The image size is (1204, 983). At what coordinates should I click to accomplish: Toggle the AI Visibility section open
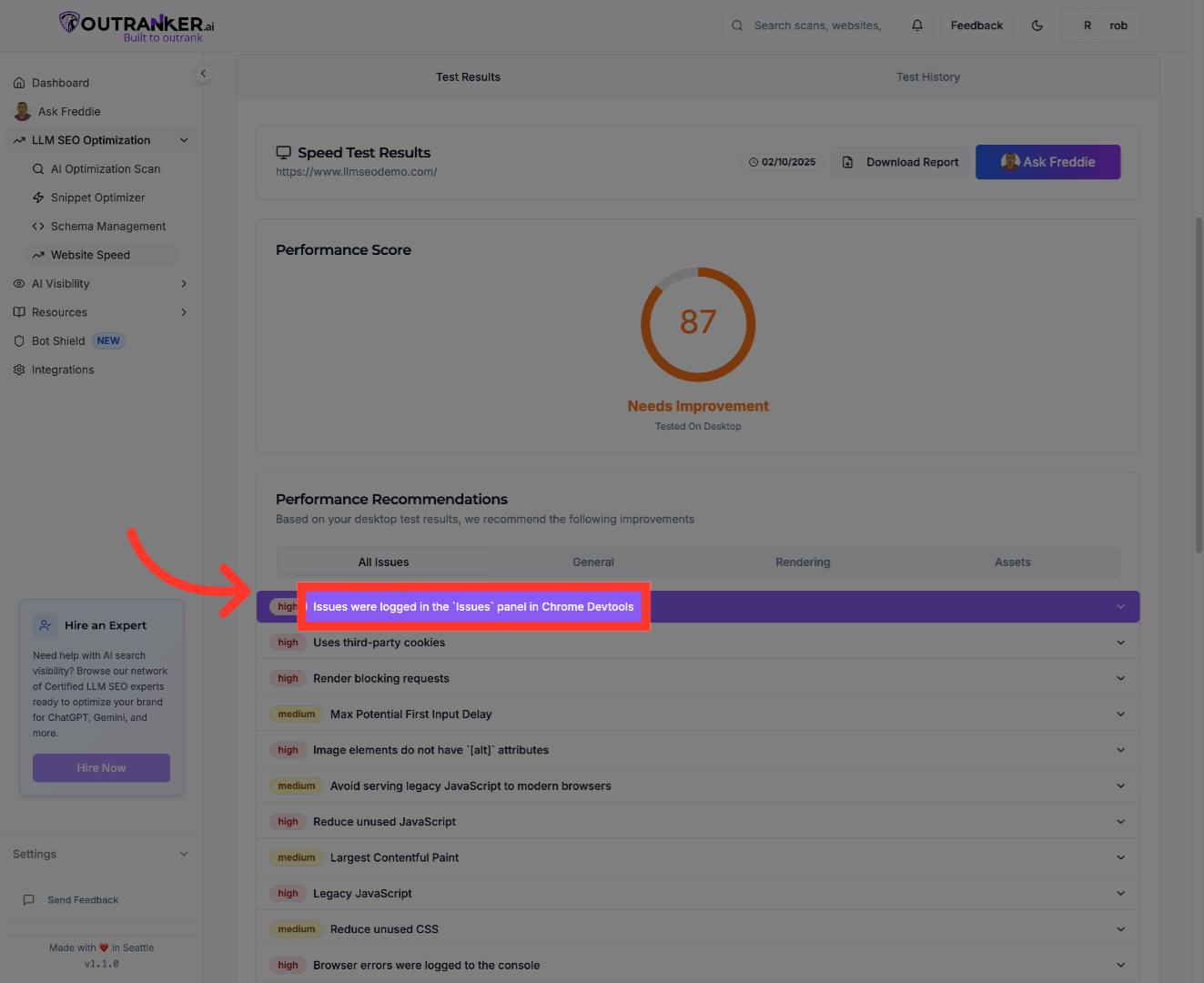[x=100, y=283]
